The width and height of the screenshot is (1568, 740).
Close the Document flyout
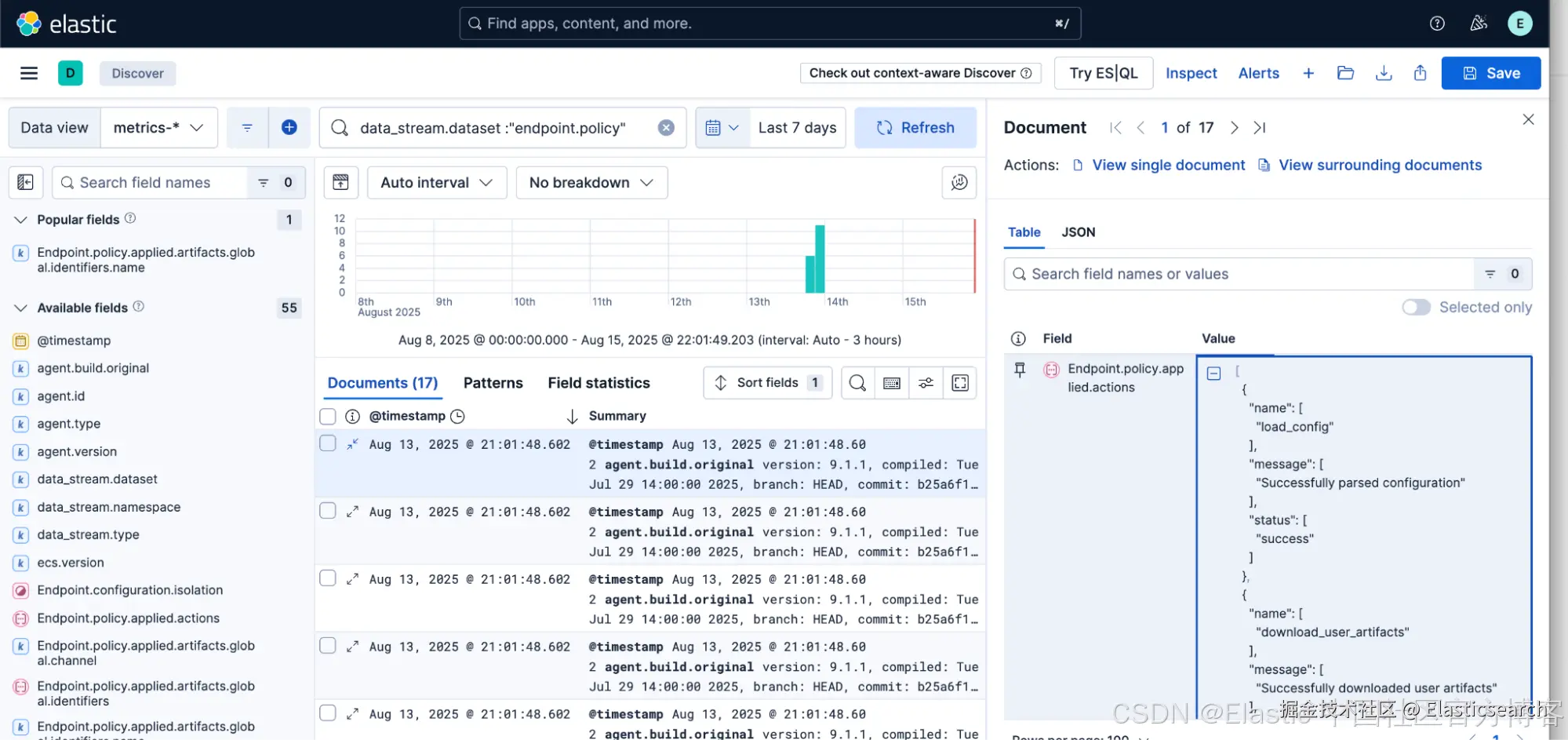1528,119
